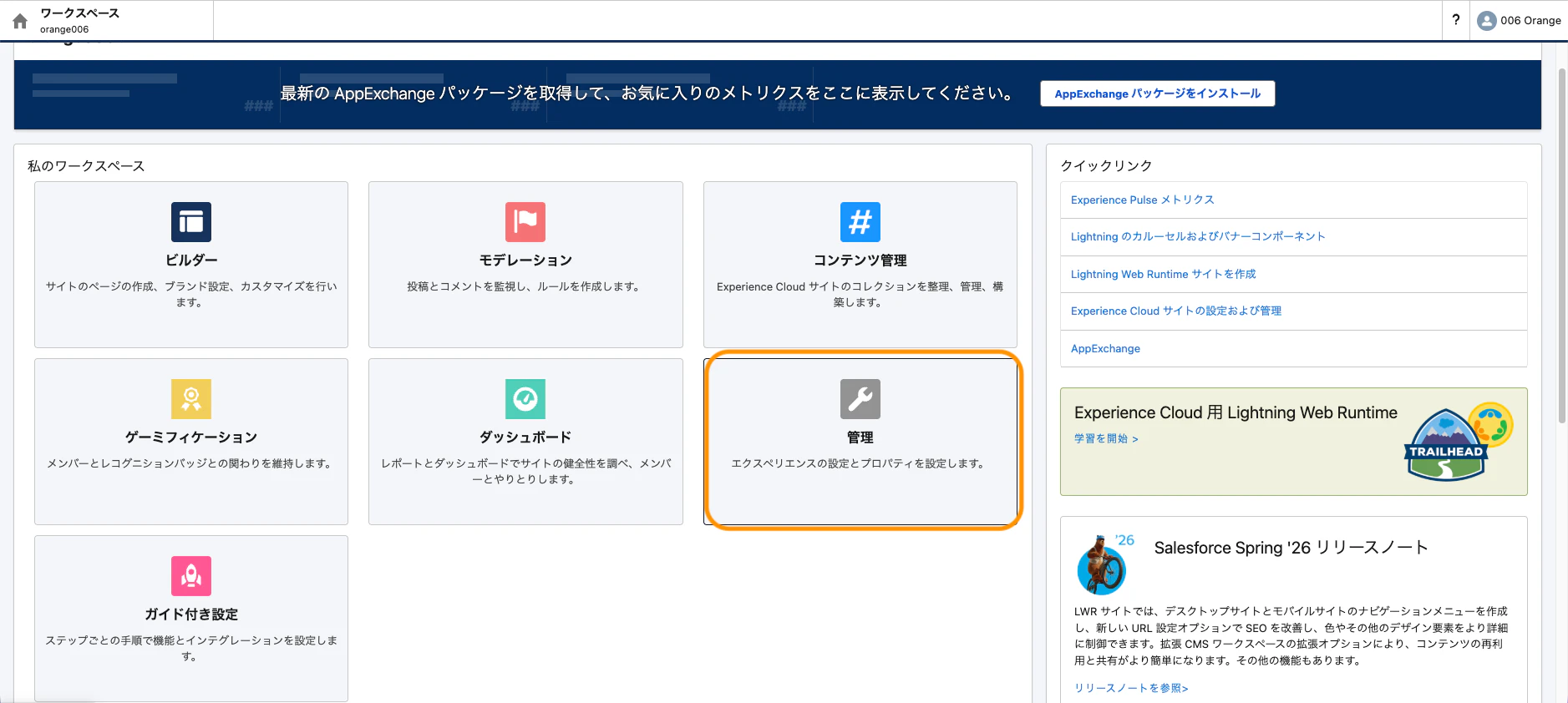Click the Trailhead badge logo
This screenshot has height=703, width=1568.
tap(1458, 443)
